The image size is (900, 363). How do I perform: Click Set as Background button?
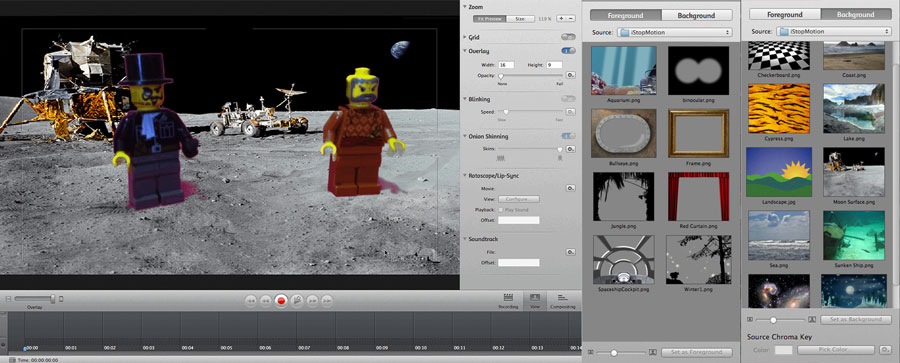856,319
